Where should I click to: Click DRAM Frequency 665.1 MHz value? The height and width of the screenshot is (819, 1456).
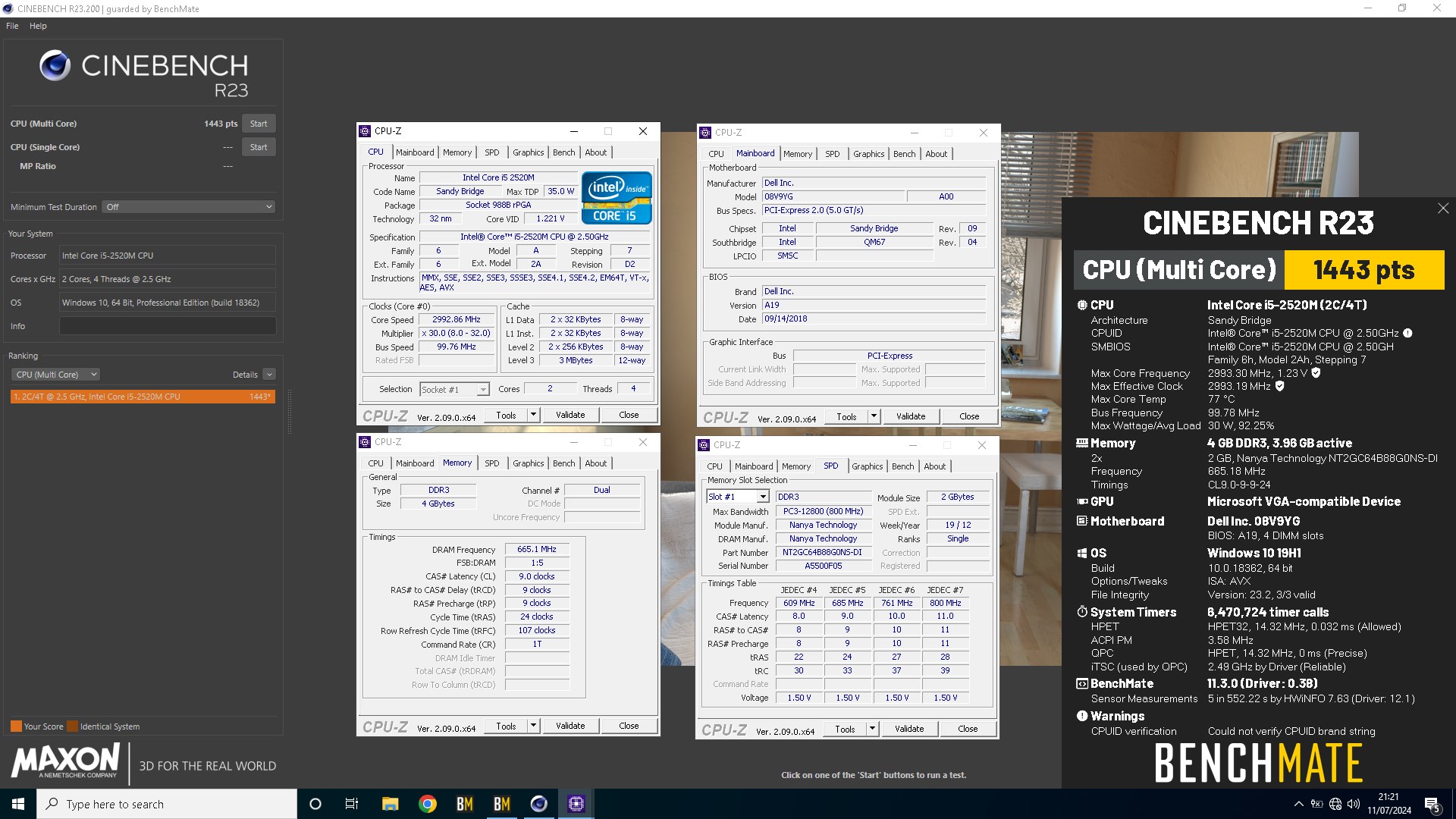tap(537, 550)
